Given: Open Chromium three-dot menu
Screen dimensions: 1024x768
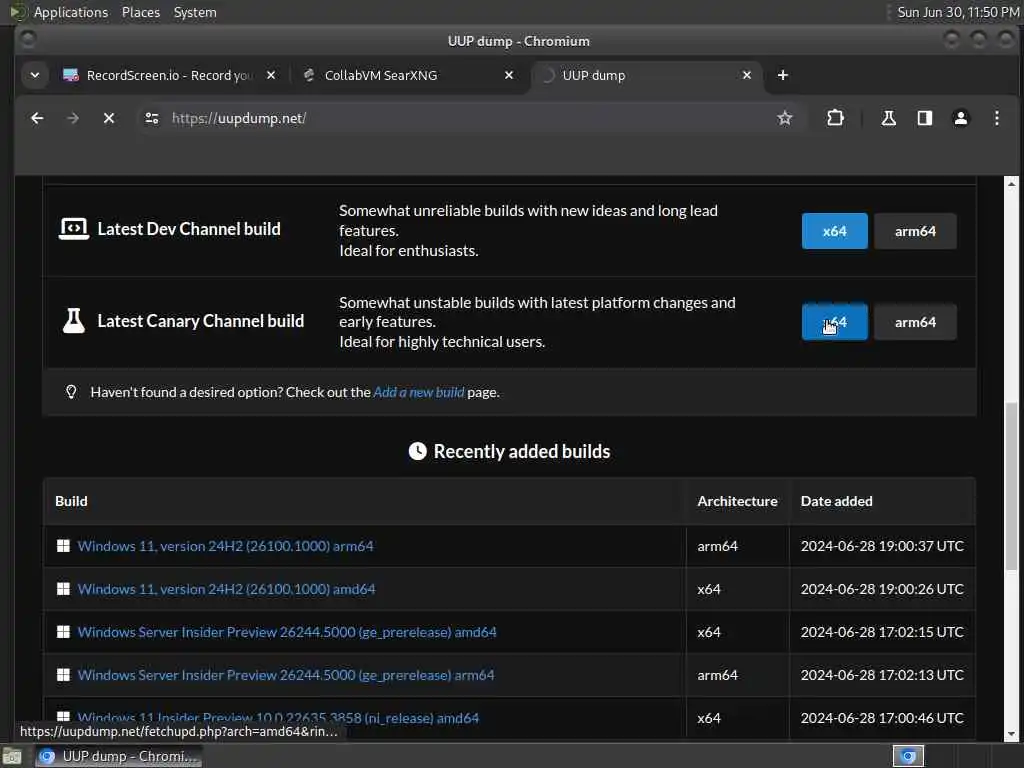Looking at the screenshot, I should click(x=997, y=118).
